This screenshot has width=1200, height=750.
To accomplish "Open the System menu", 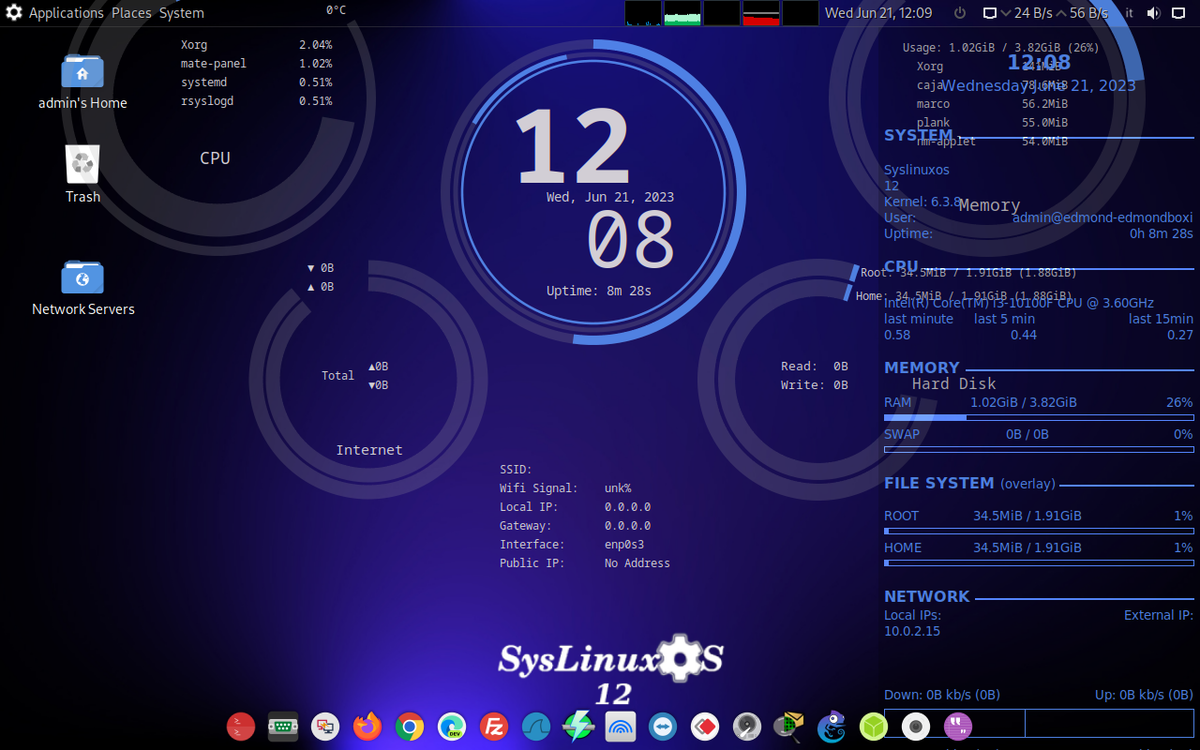I will [x=181, y=13].
